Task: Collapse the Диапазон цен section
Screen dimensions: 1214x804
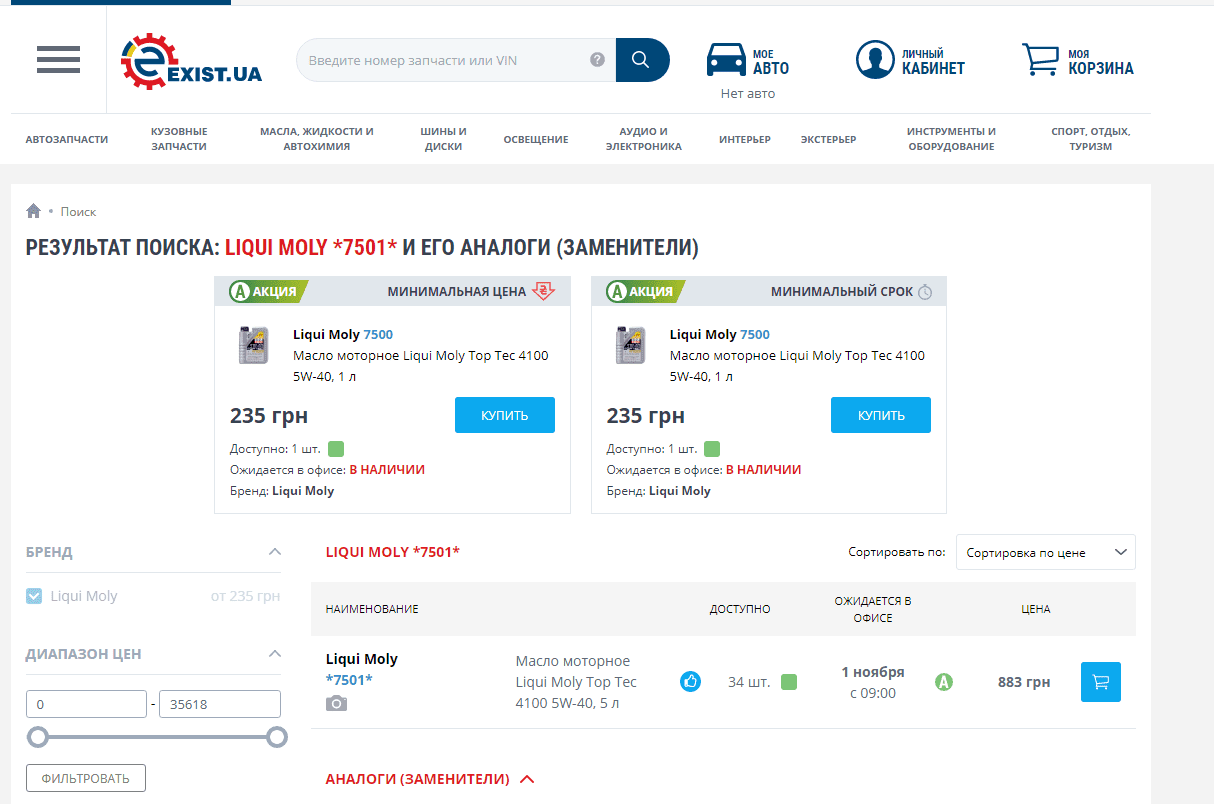Action: click(275, 654)
